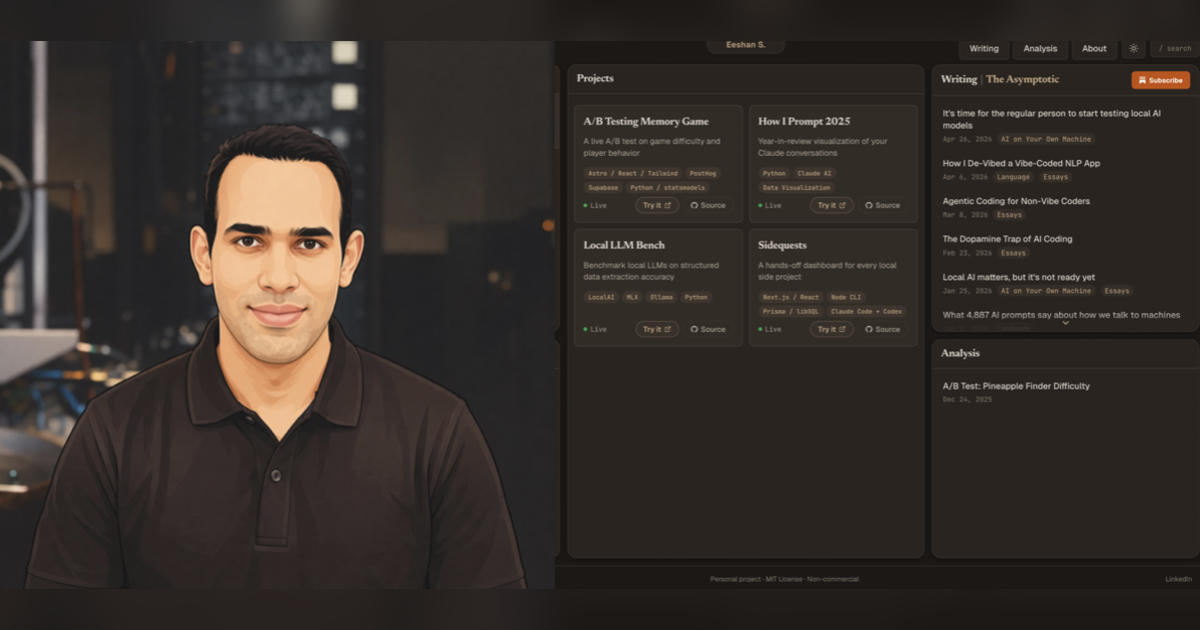Image resolution: width=1200 pixels, height=630 pixels.
Task: Open the Writing nav tab
Action: [984, 48]
